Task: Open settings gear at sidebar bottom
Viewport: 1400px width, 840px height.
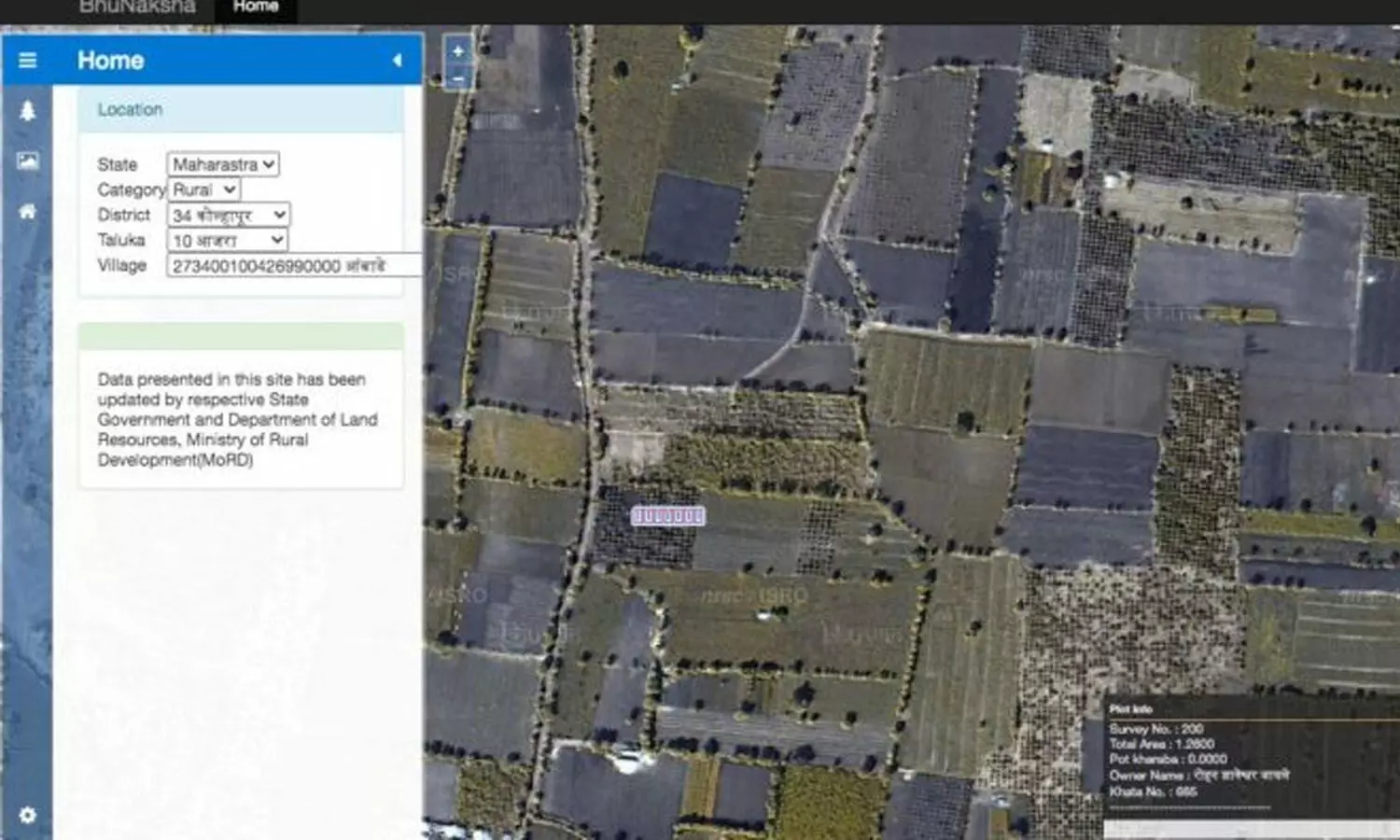Action: point(27,815)
